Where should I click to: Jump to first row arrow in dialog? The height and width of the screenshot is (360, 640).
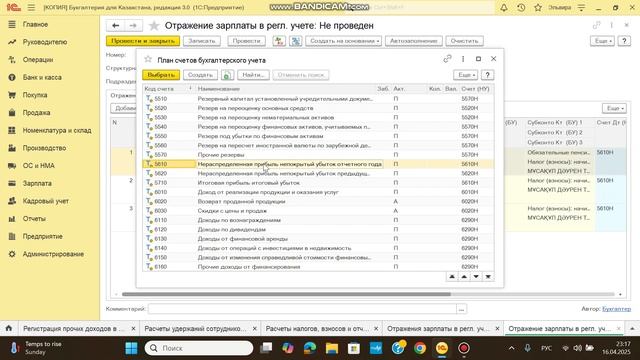point(452,277)
